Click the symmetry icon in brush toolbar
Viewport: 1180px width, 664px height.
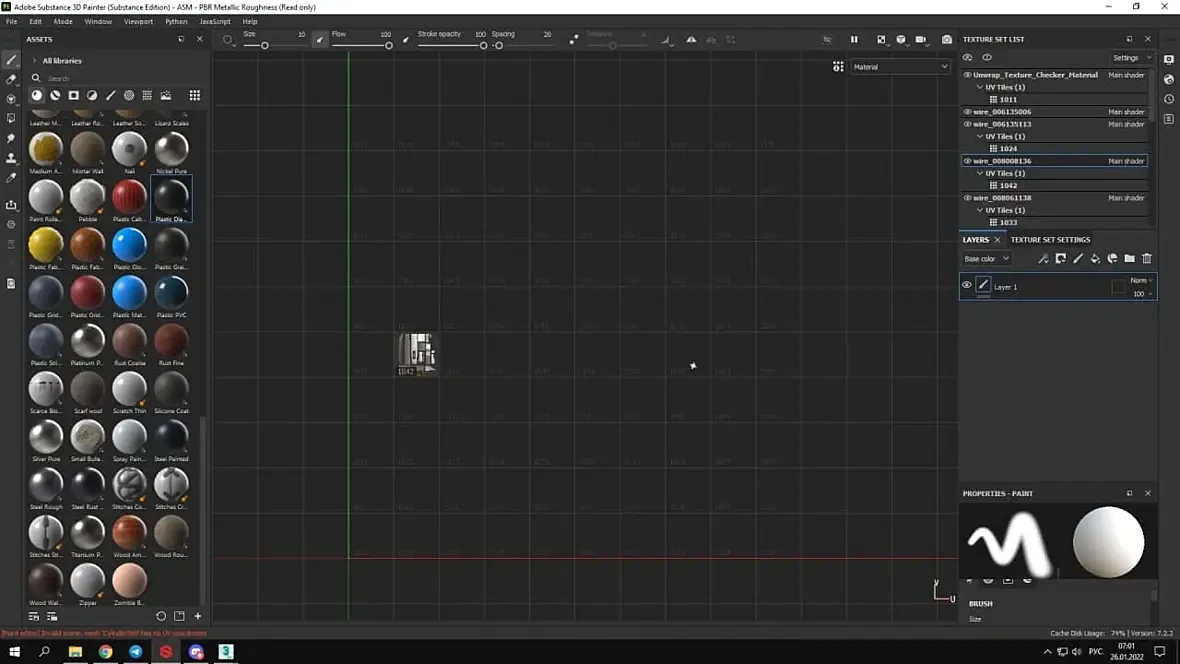[691, 39]
